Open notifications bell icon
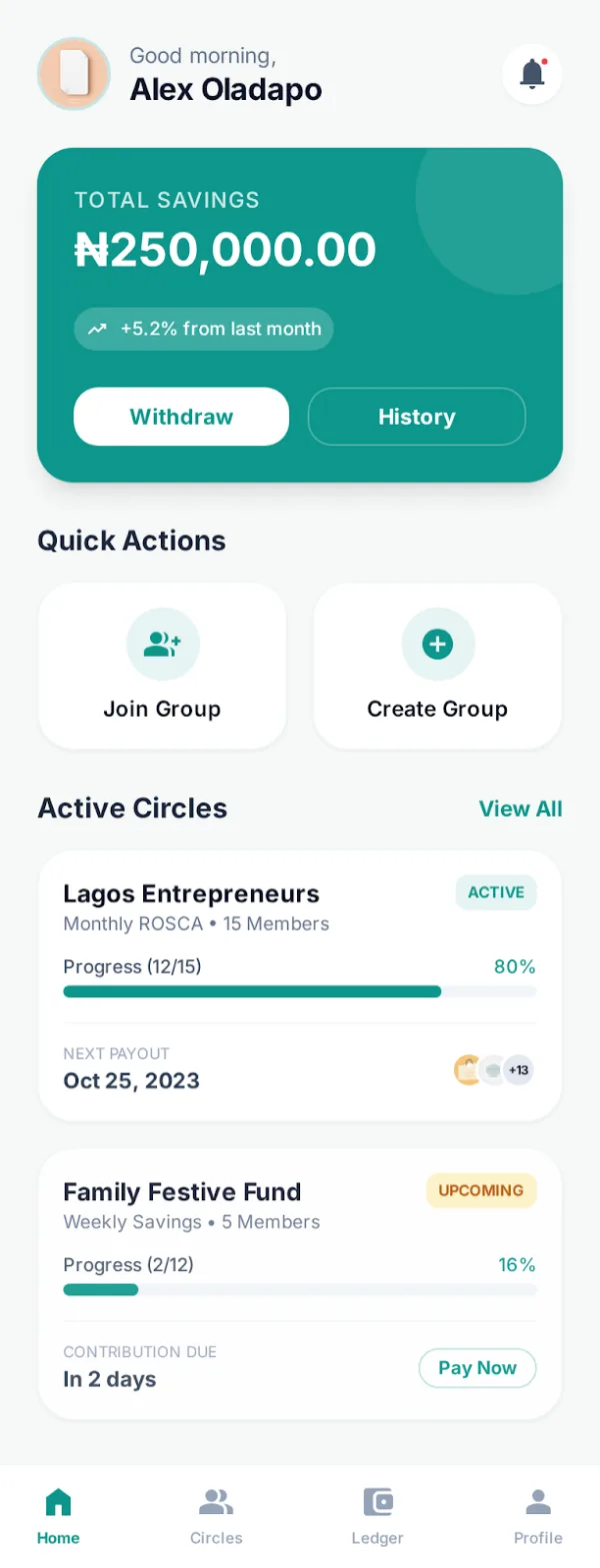The image size is (600, 1568). click(x=532, y=73)
